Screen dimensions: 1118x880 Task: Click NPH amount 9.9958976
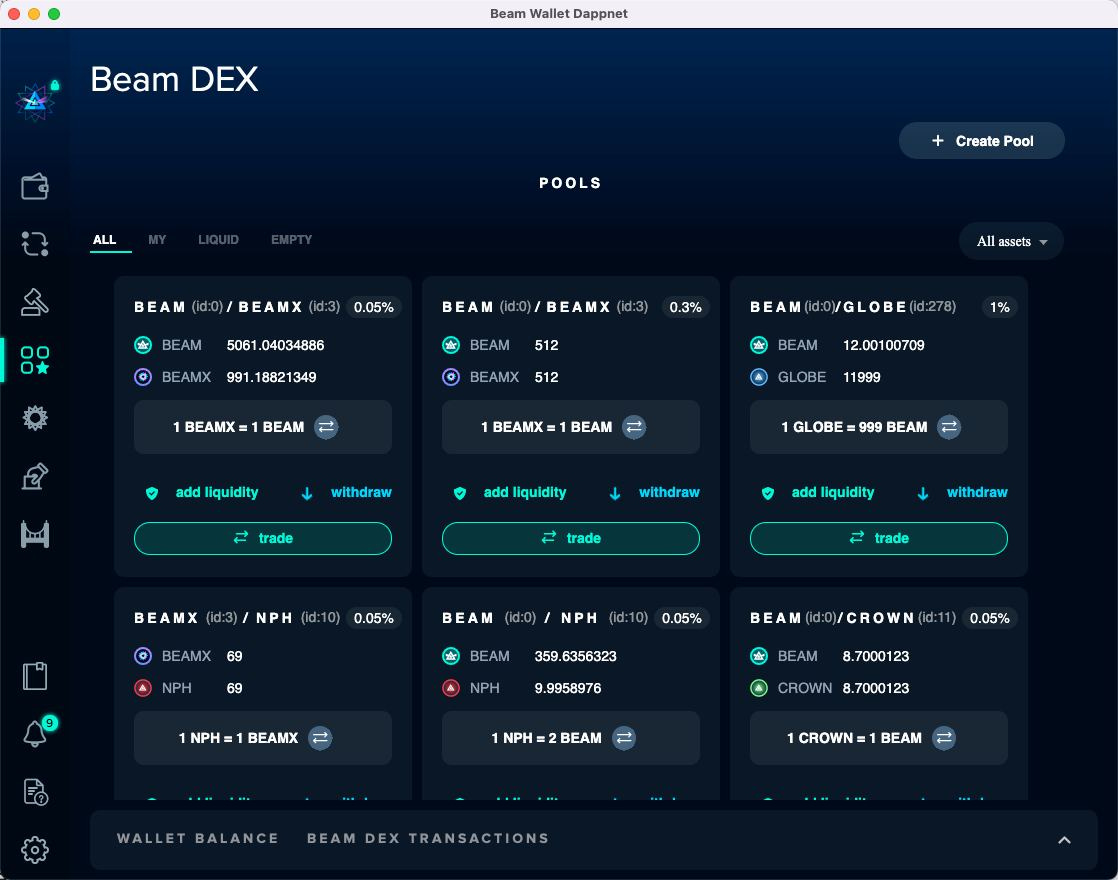[x=568, y=688]
